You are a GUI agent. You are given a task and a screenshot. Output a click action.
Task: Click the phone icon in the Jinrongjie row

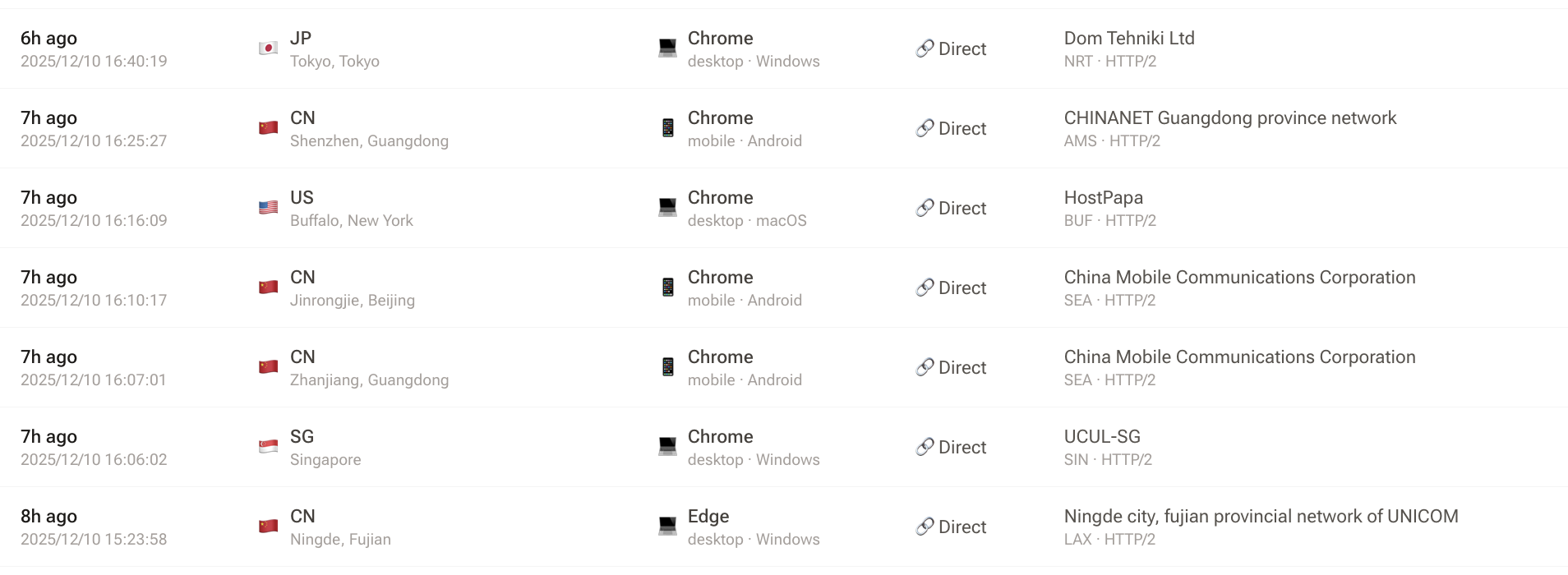pos(667,287)
